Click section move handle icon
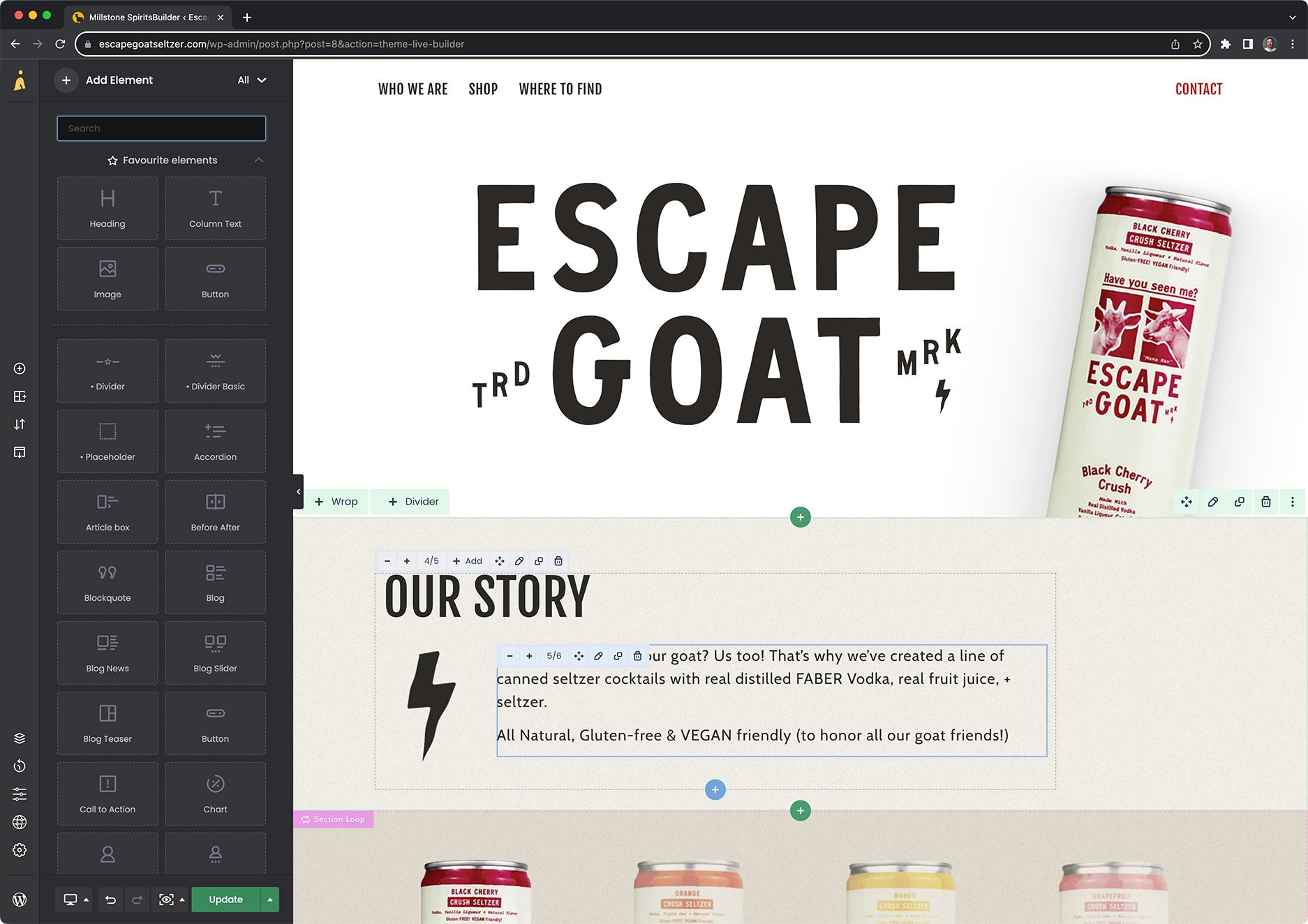 tap(1187, 502)
